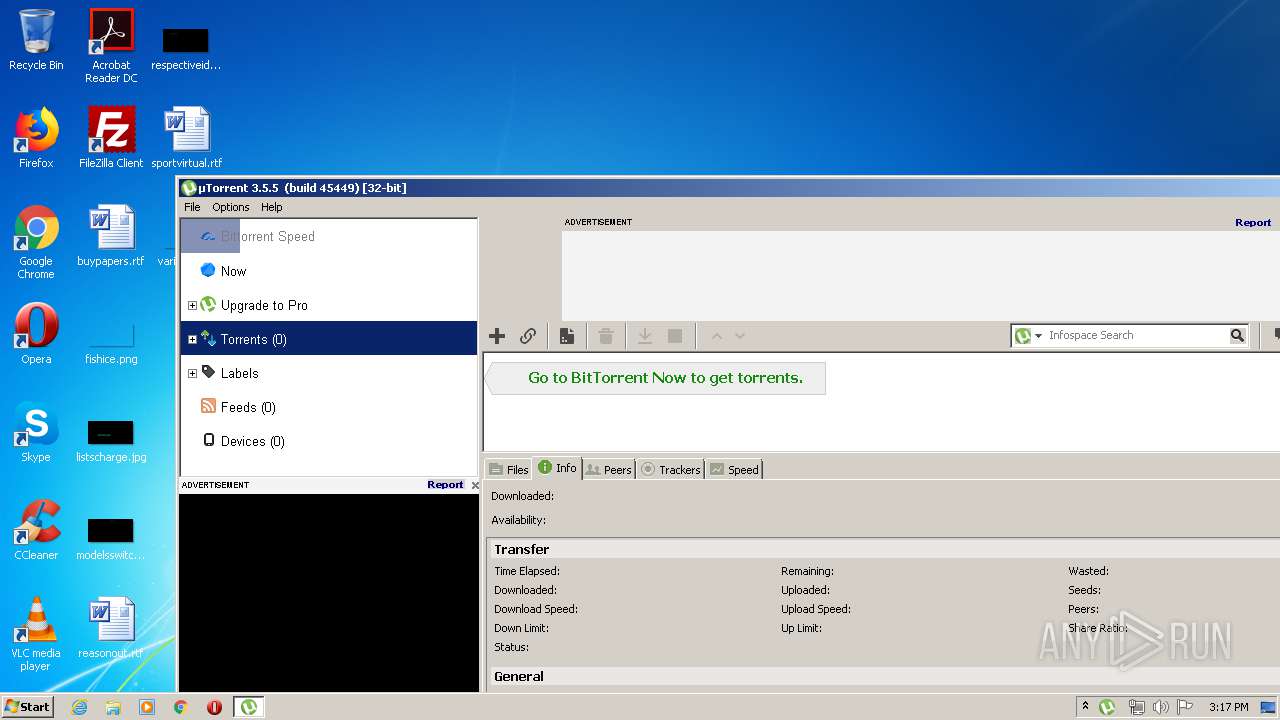Stop torrent square icon
The width and height of the screenshot is (1280, 720).
coord(675,336)
